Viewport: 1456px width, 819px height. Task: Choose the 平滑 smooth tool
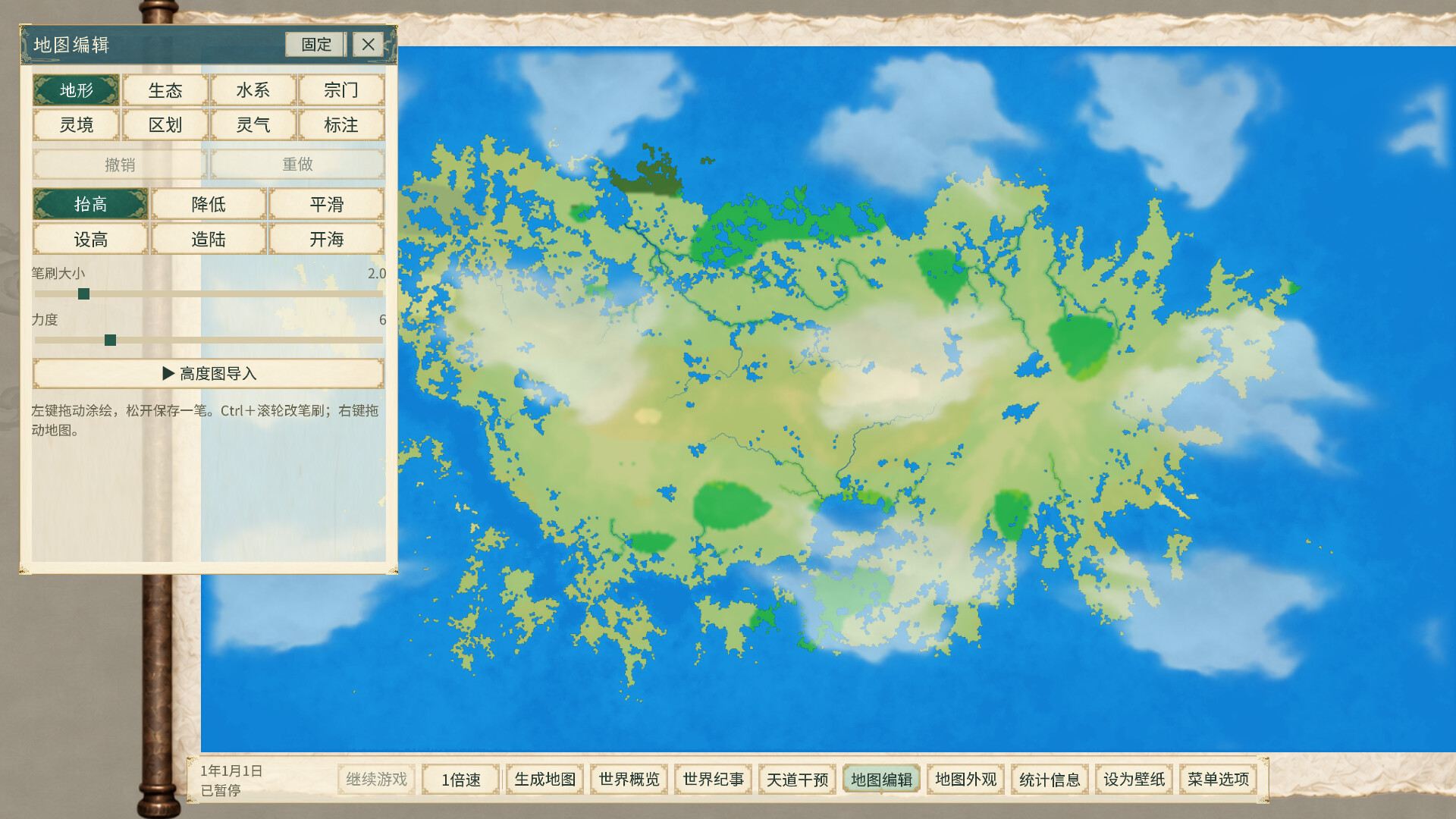(327, 204)
